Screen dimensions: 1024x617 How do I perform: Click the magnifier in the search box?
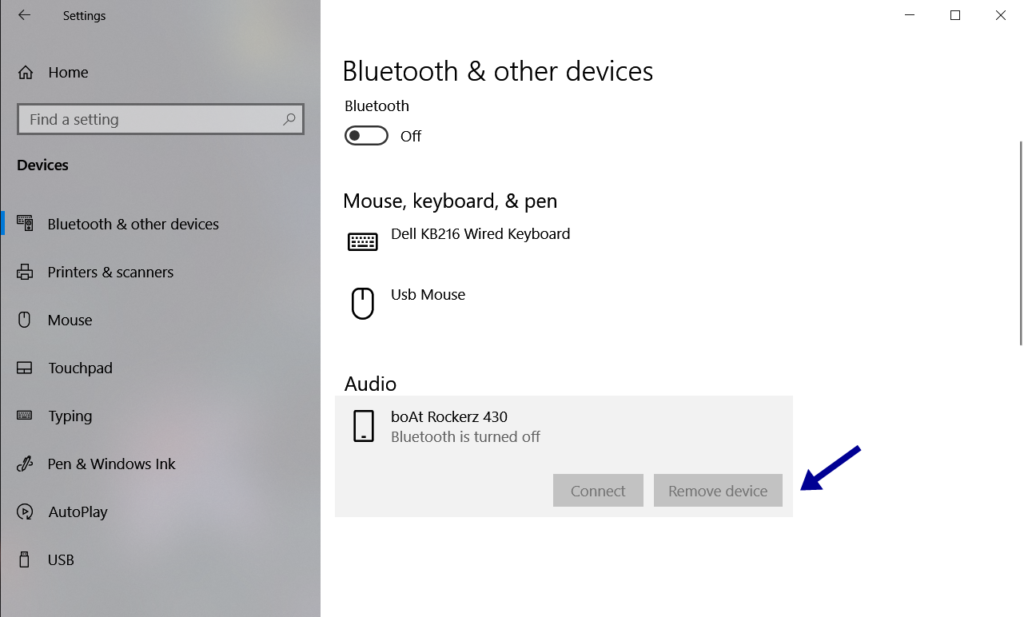291,118
